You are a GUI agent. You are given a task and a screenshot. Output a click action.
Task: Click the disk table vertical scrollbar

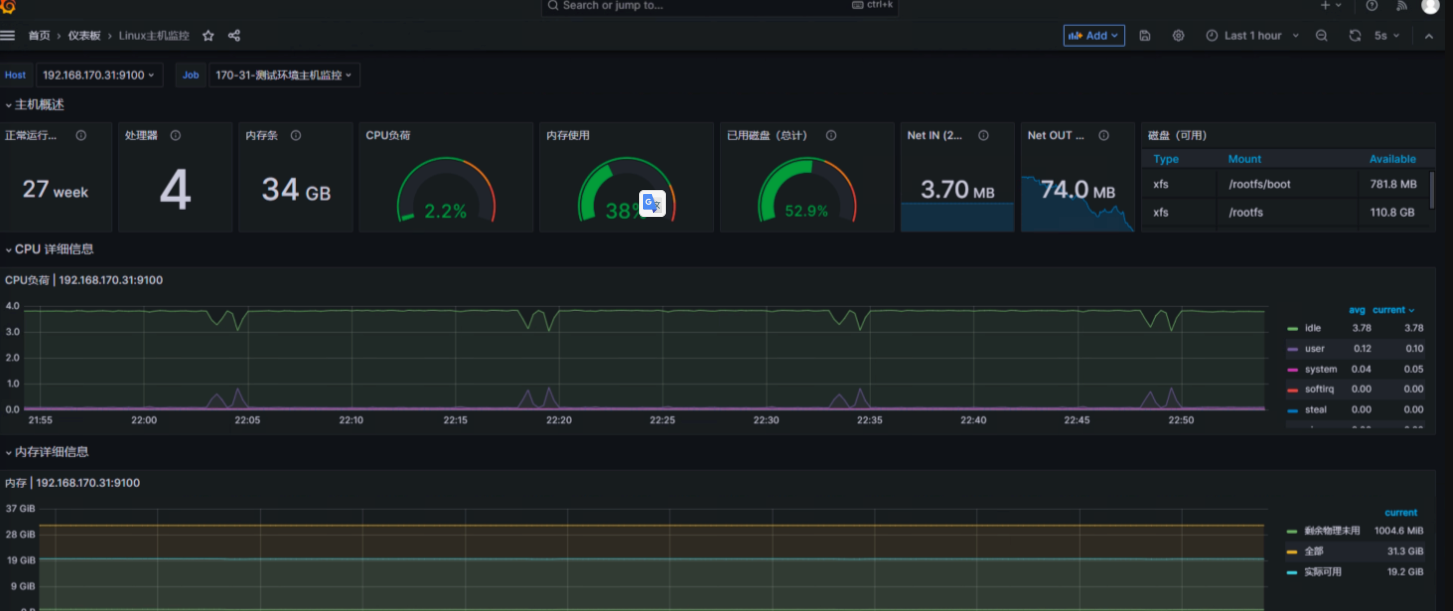(x=1432, y=190)
